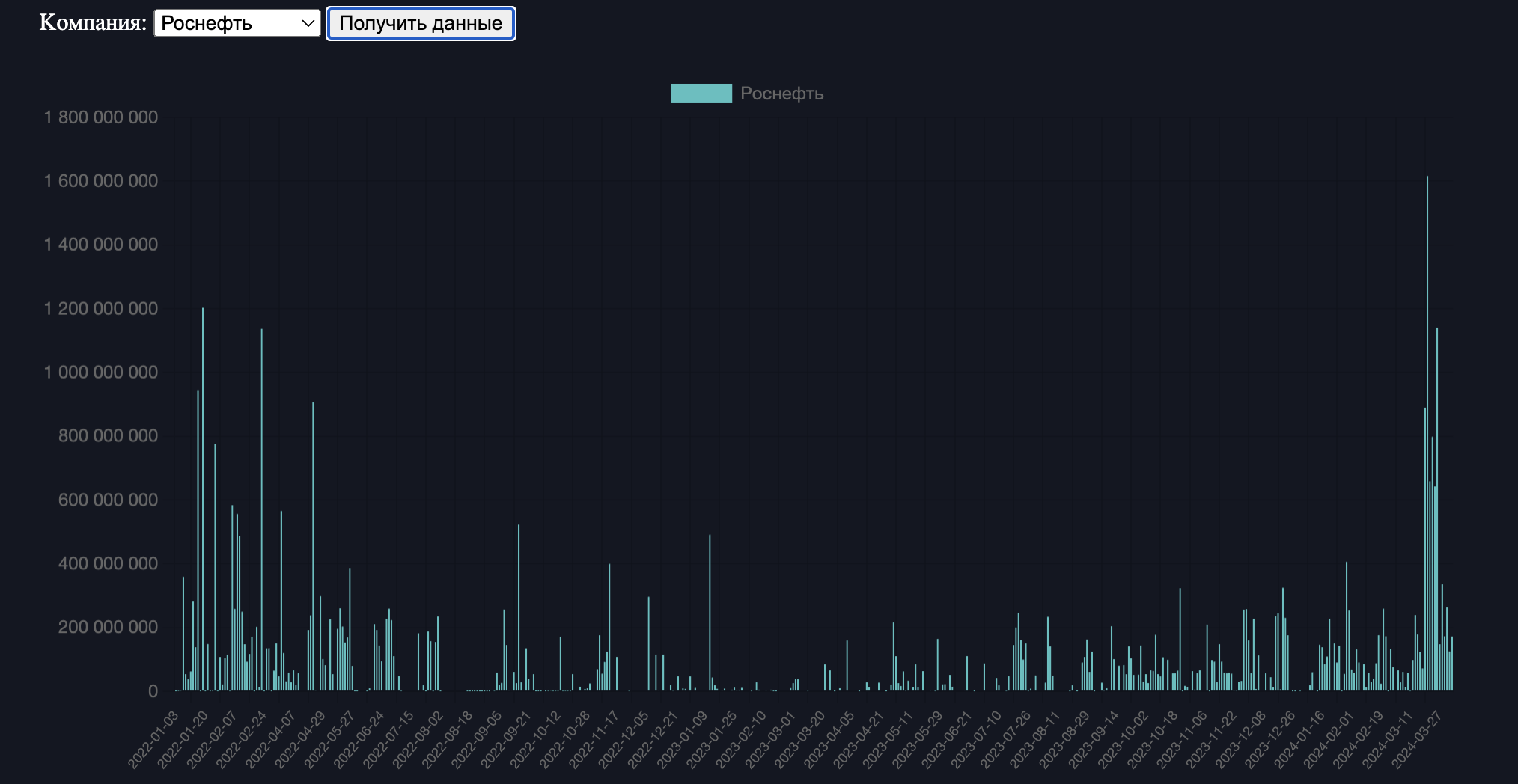The height and width of the screenshot is (784, 1518).
Task: Click the 1 400 000 000 y-axis label
Action: click(101, 245)
